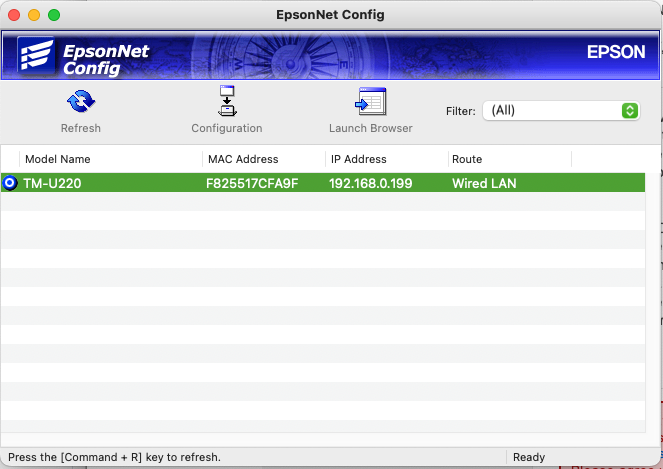Click the EpsonNet Config logo icon
The height and width of the screenshot is (469, 663).
tap(36, 55)
